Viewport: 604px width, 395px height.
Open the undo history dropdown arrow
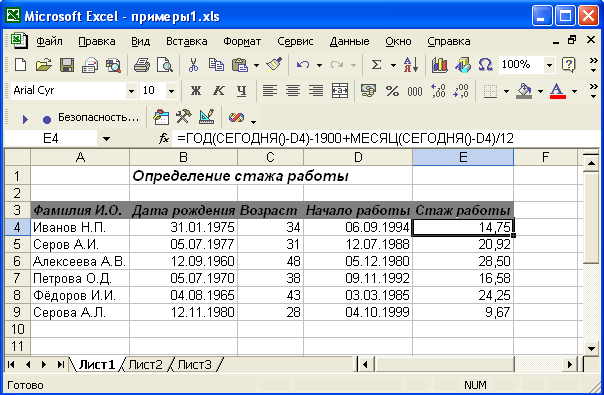point(319,66)
